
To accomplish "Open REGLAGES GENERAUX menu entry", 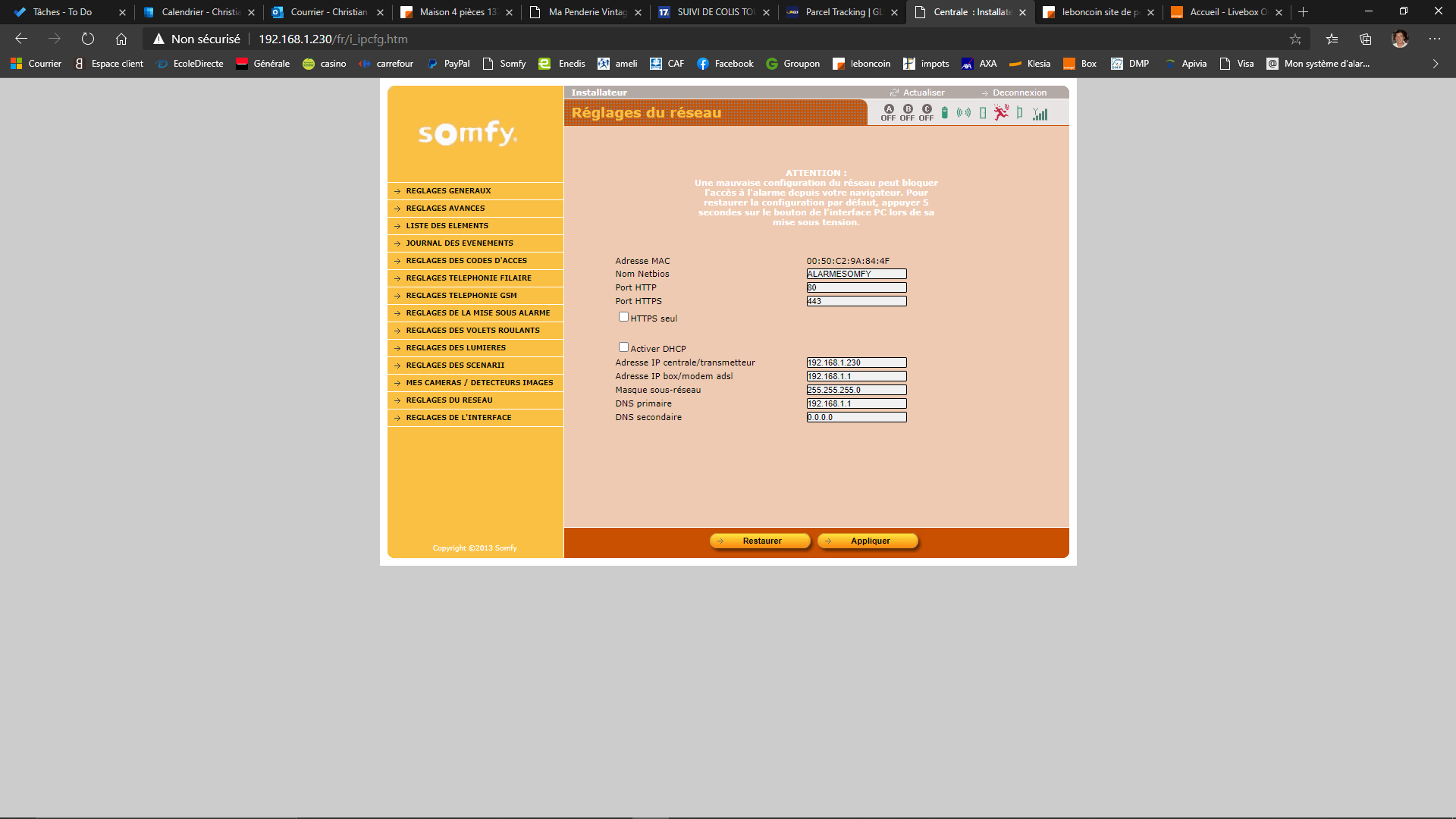I will 448,191.
